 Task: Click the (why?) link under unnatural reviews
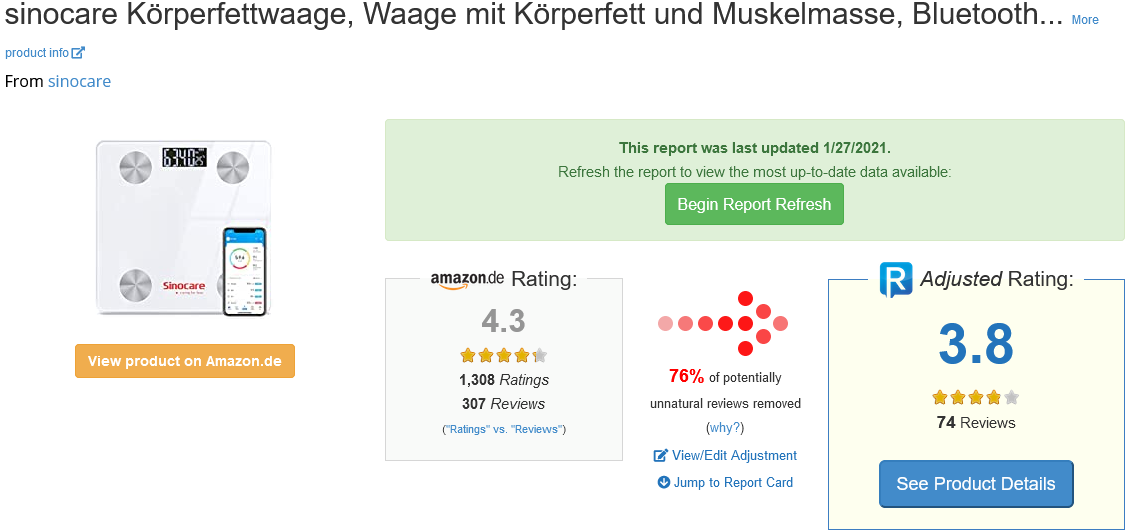click(725, 428)
